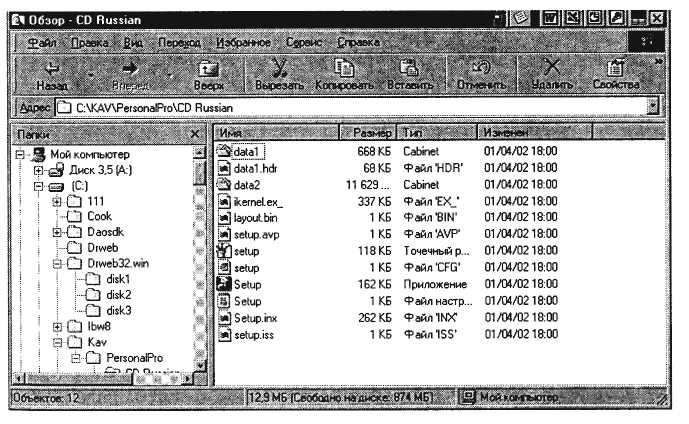This screenshot has width=689, height=424.
Task: Delete the selection with Удалить icon
Action: 552,75
